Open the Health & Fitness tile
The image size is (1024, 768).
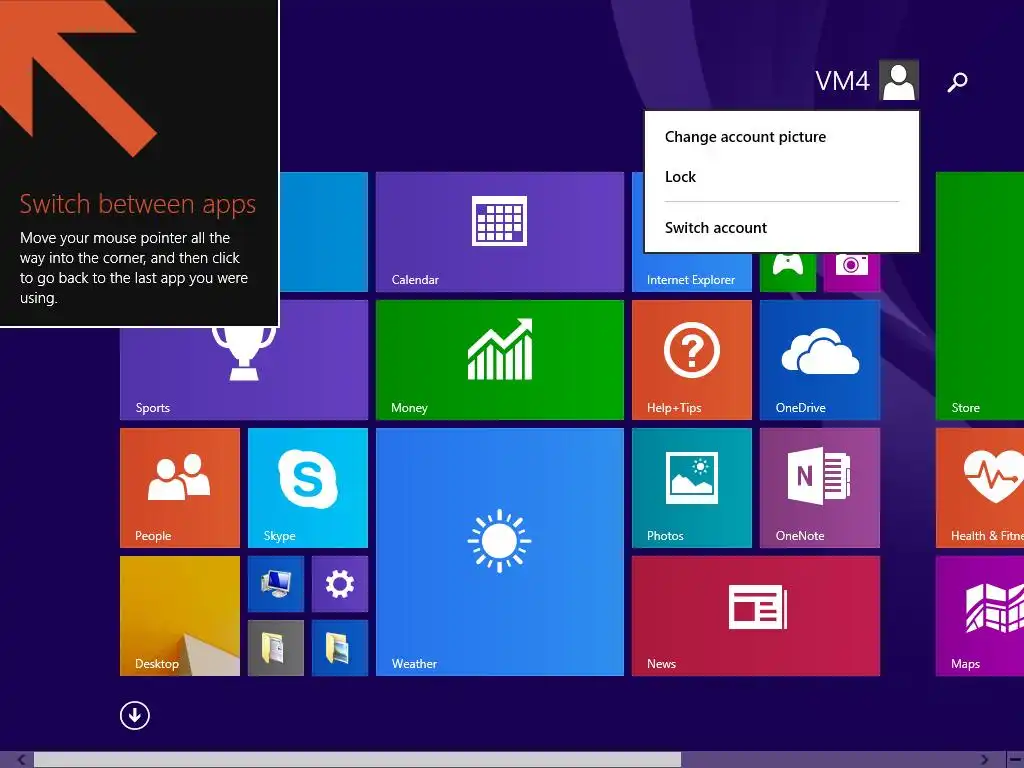tap(980, 488)
